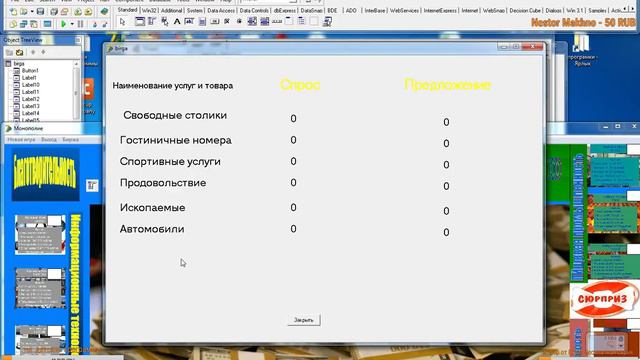Open the Samples palette tab

[x=597, y=10]
